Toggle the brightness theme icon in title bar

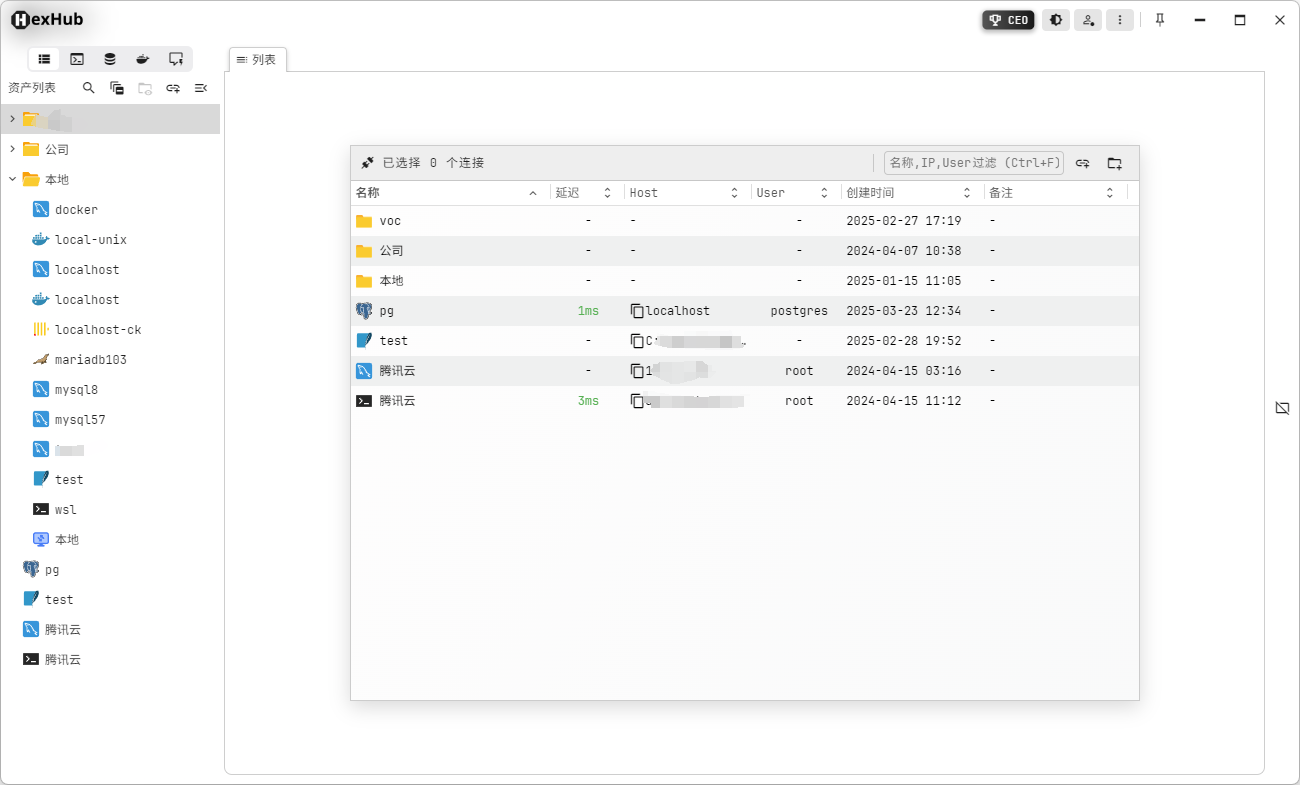point(1056,20)
